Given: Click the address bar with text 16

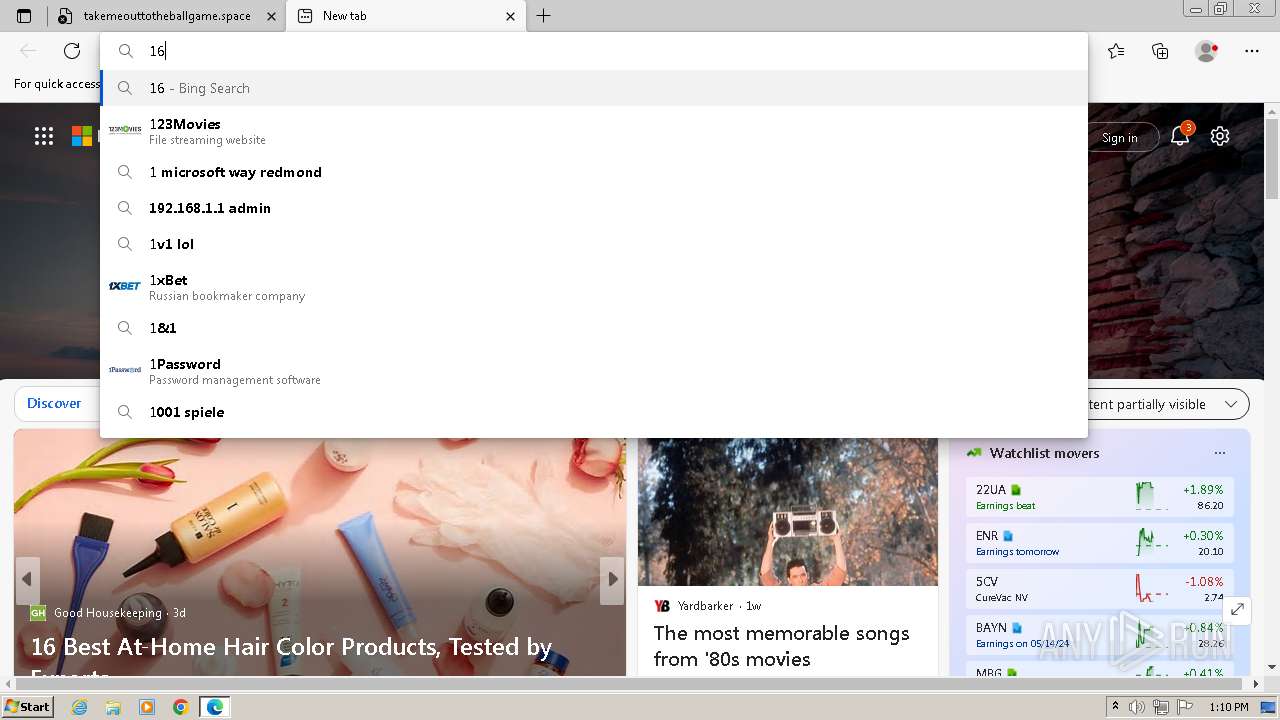Looking at the screenshot, I should pos(593,51).
